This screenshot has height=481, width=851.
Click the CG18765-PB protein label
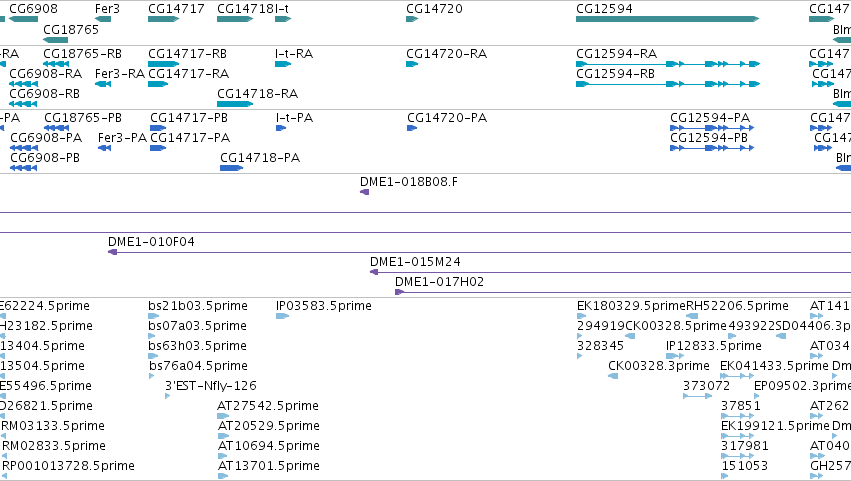click(x=83, y=118)
